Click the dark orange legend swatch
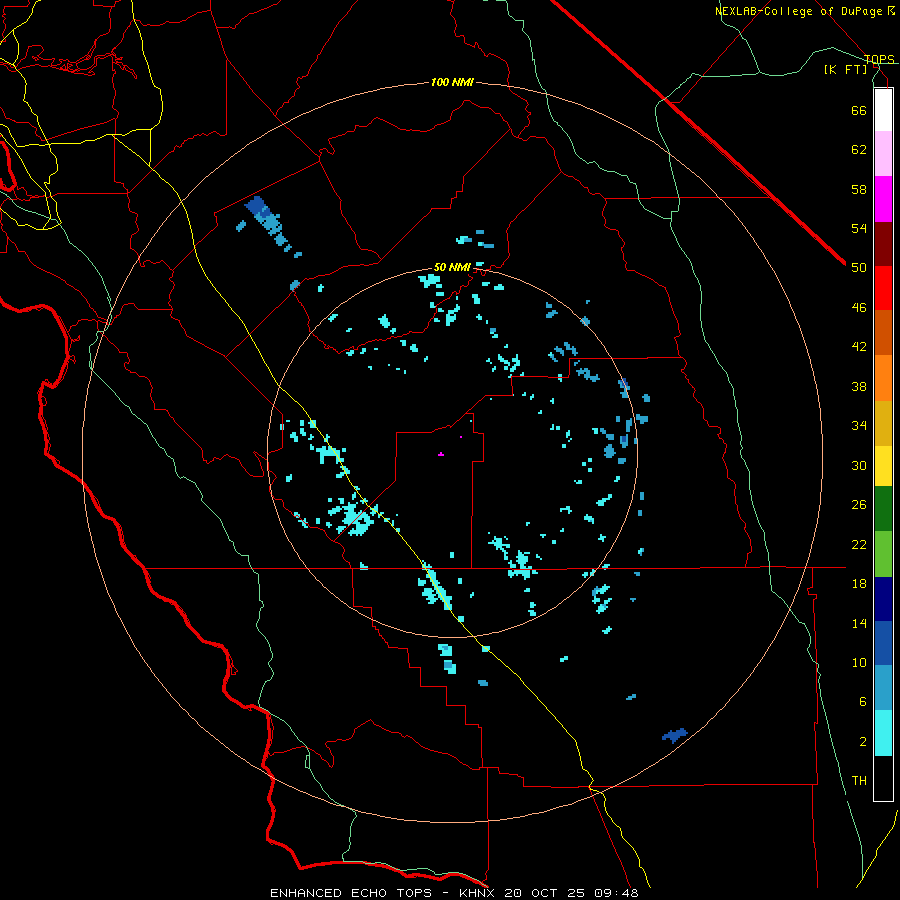 click(x=883, y=332)
